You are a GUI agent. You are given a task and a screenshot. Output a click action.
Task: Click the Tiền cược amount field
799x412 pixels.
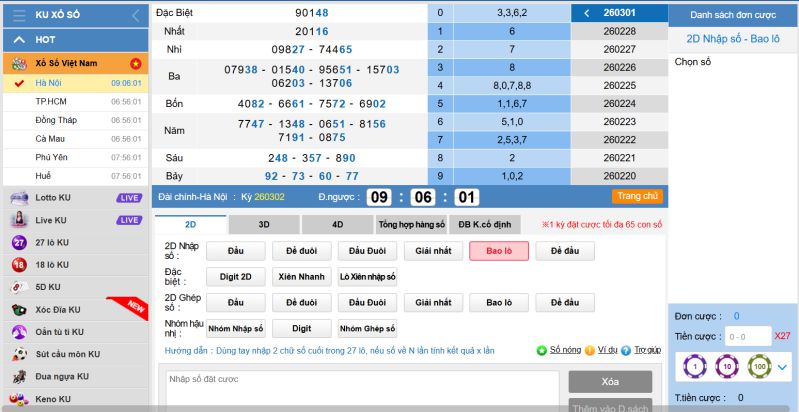[x=748, y=337]
